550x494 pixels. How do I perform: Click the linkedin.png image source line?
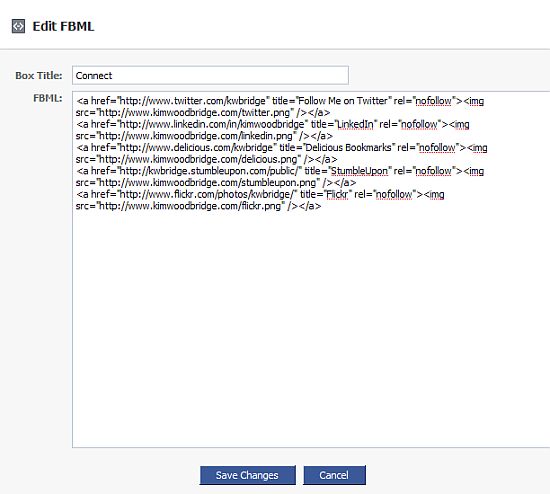click(x=204, y=136)
